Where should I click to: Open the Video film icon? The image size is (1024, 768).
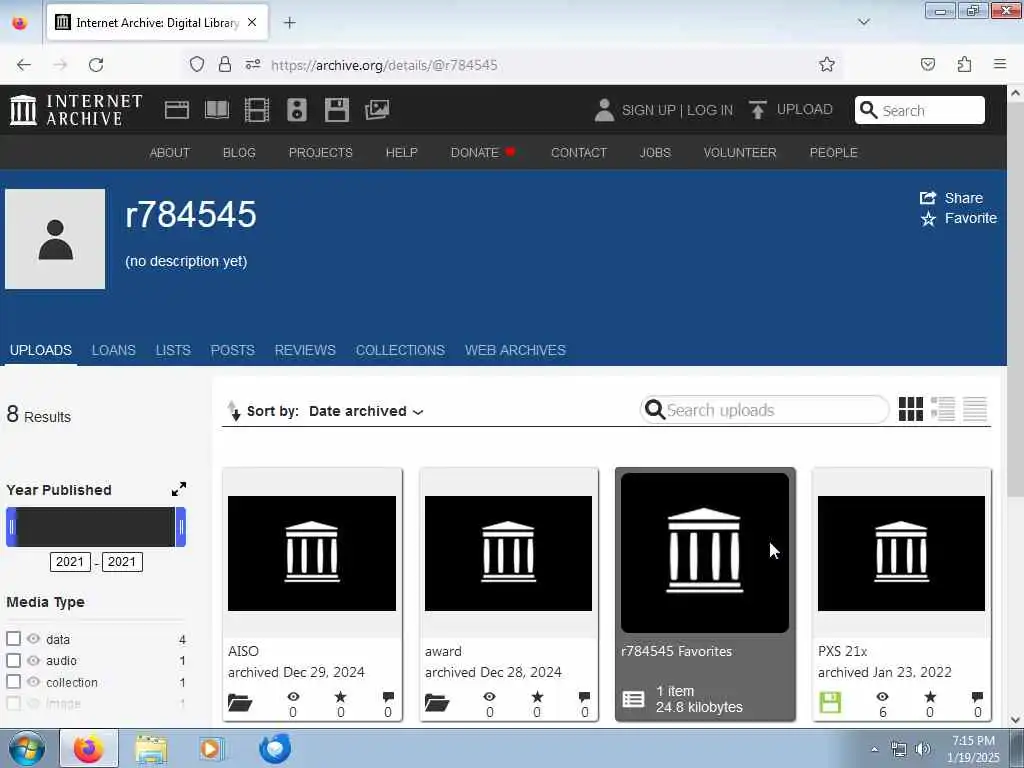257,110
